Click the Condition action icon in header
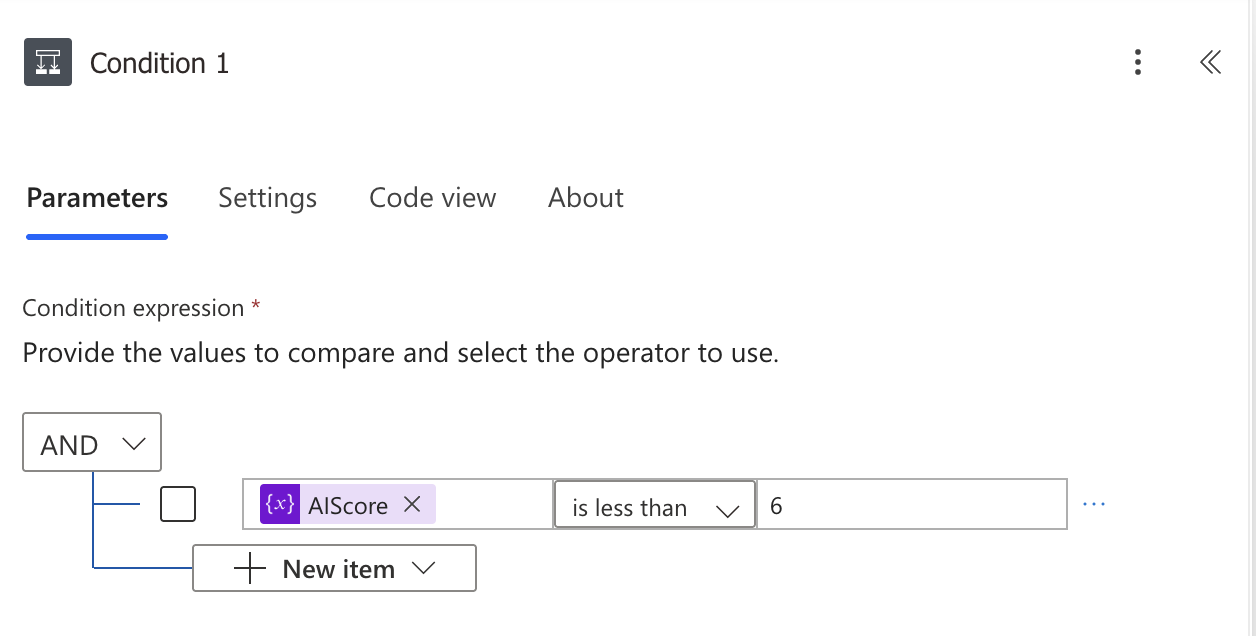1256x636 pixels. (x=47, y=63)
